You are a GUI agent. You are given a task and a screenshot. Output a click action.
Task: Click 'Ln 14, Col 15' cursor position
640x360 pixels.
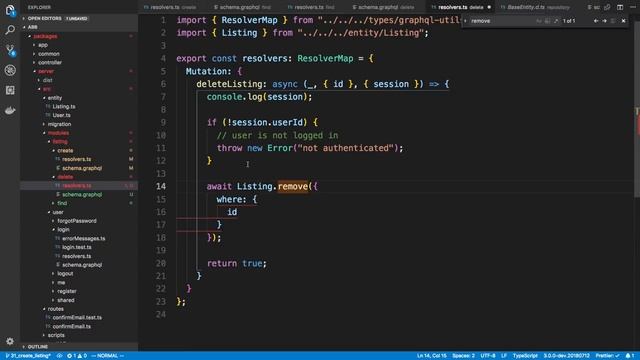(x=431, y=356)
